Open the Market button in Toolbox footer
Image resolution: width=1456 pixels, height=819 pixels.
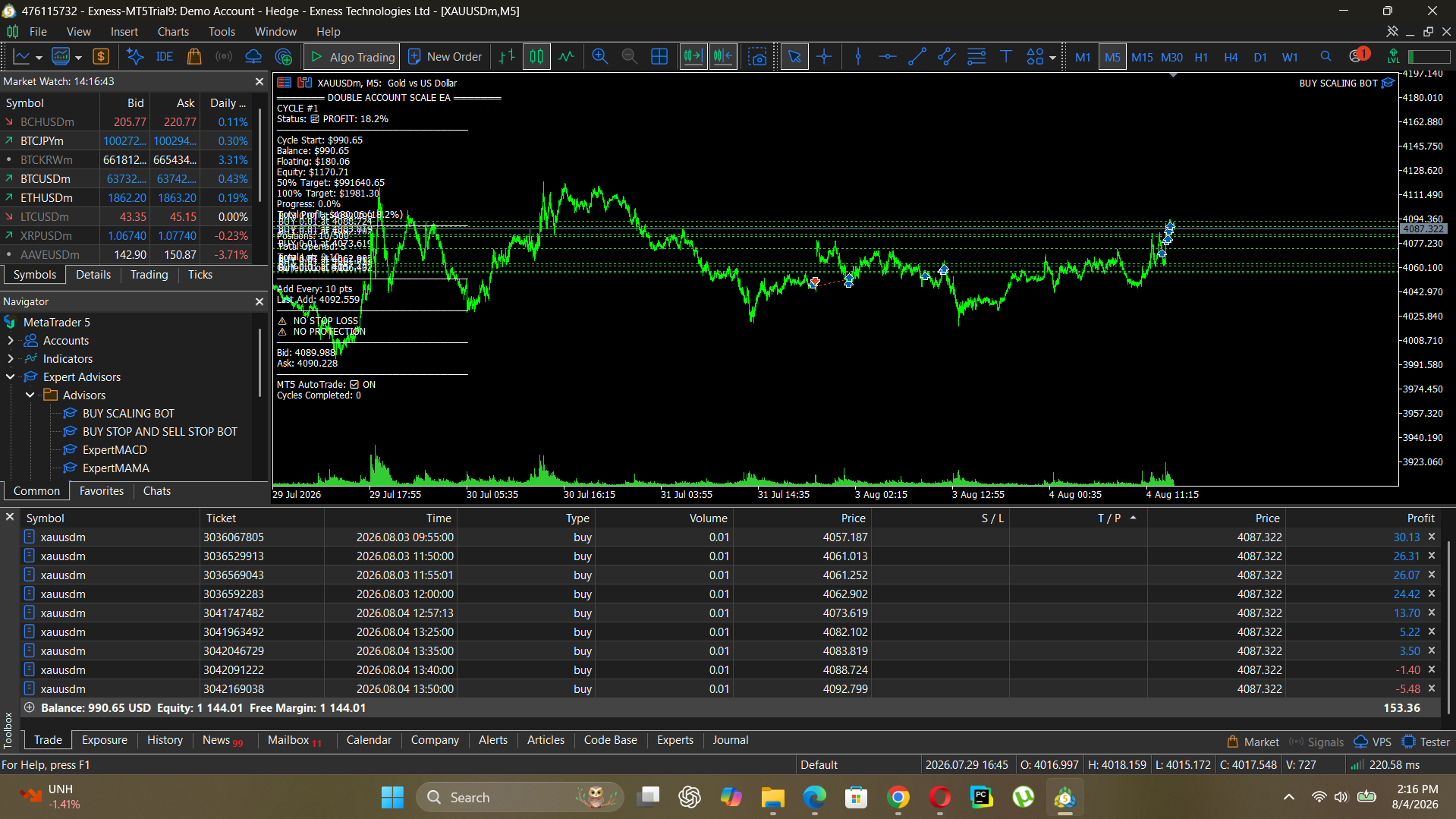click(1253, 742)
